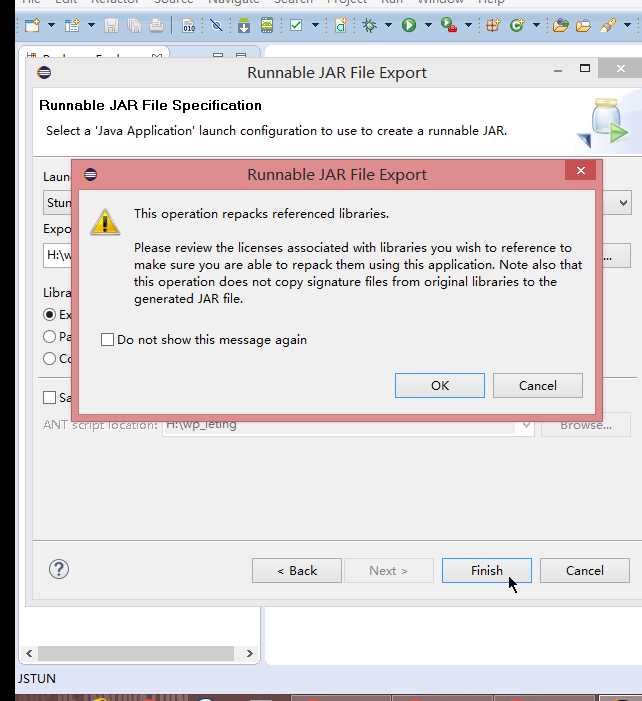Screen dimensions: 642x701
Task: Click OK in the warning dialog
Action: [439, 385]
